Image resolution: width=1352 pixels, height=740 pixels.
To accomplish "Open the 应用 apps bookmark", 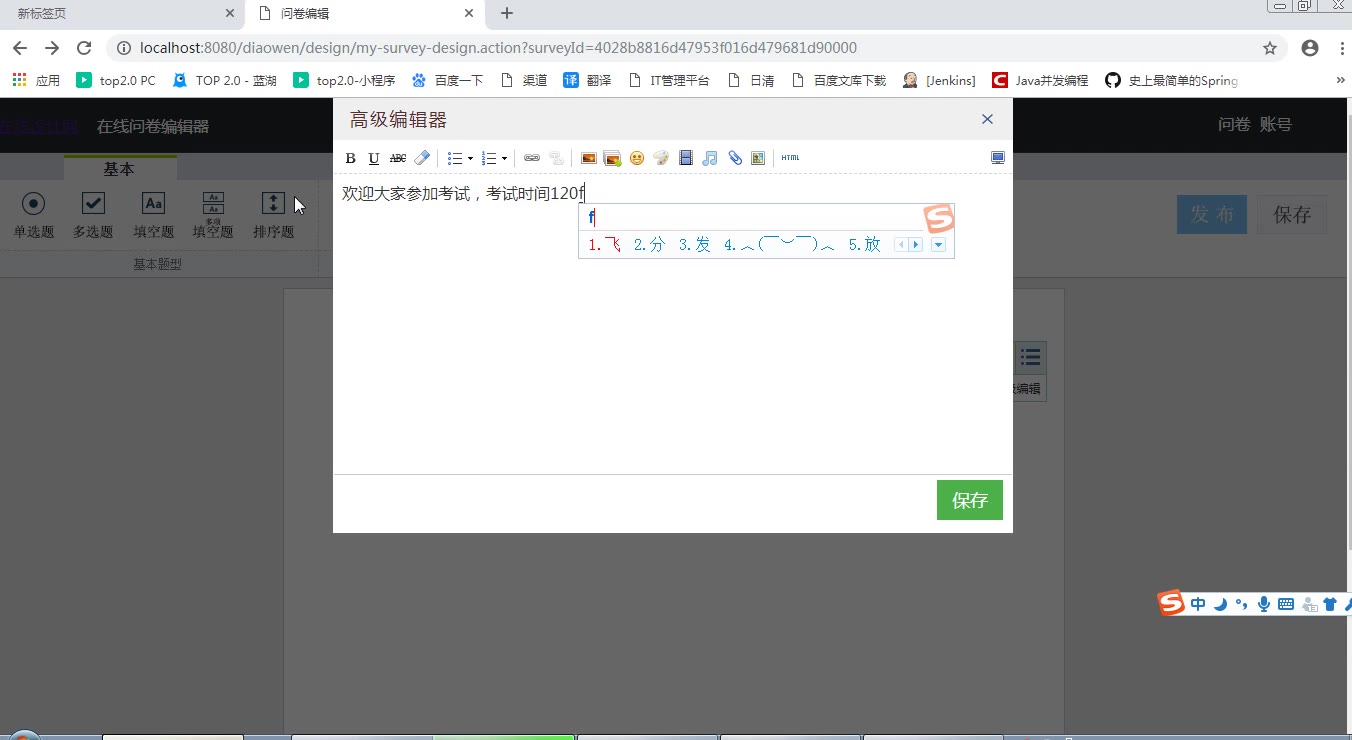I will click(37, 81).
